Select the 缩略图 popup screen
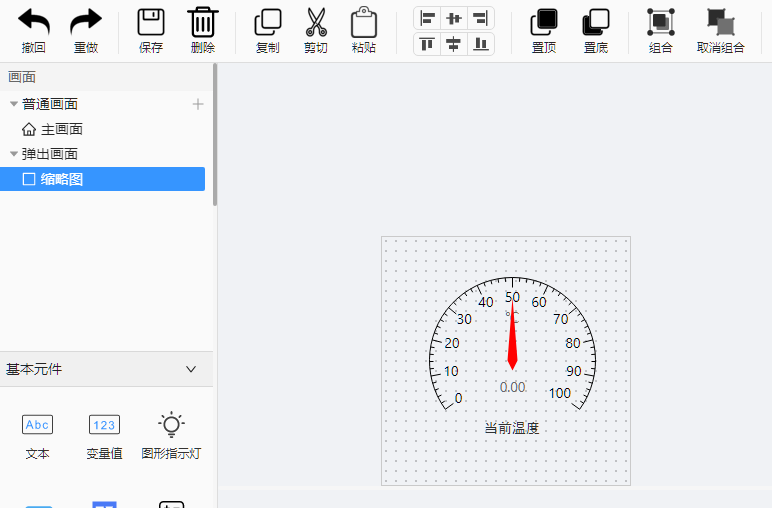 pos(102,179)
